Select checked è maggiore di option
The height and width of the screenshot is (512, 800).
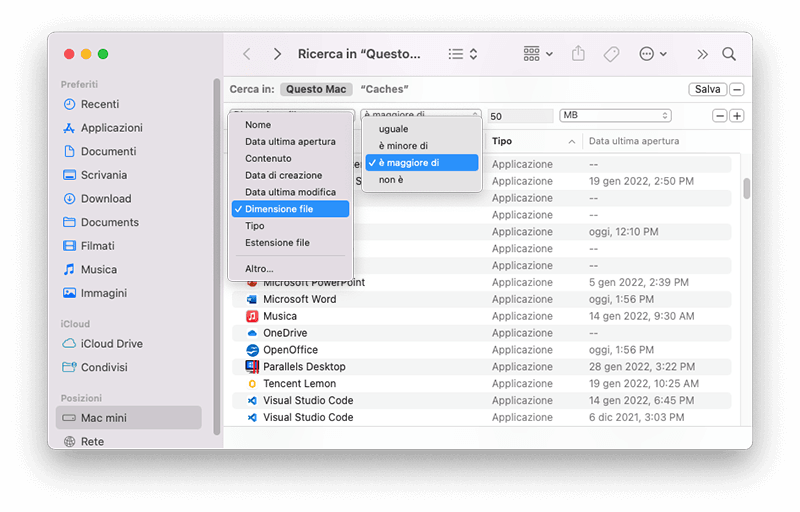[421, 163]
